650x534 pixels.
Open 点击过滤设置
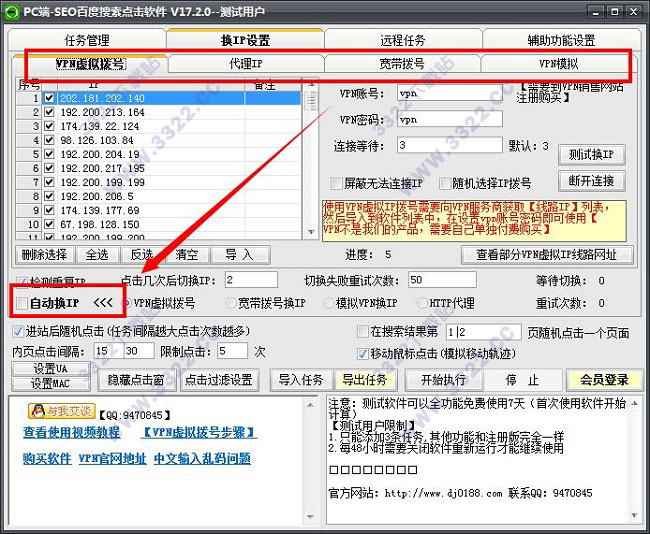219,380
